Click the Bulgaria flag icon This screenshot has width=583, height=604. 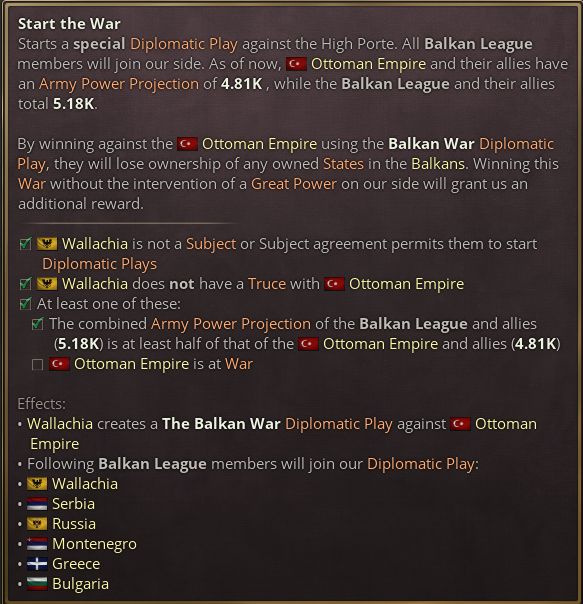pyautogui.click(x=37, y=584)
